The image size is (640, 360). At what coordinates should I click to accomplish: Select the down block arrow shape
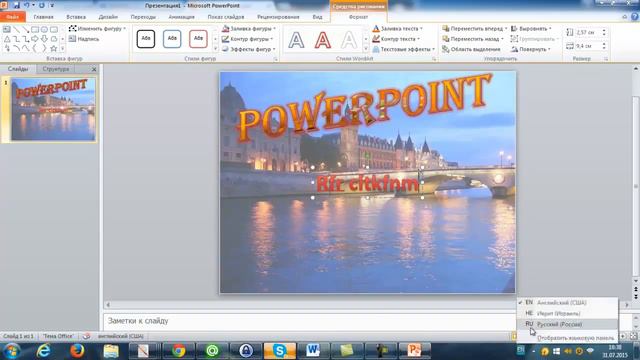(44, 39)
